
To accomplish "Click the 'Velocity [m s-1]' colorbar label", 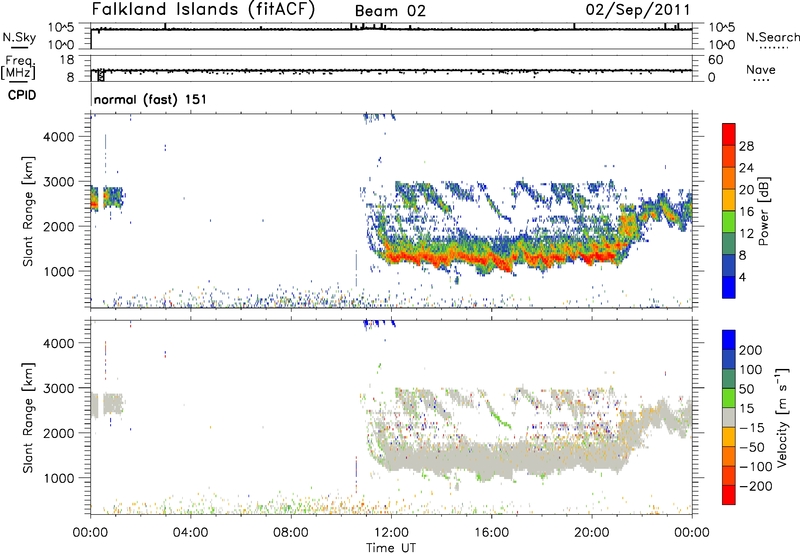I will [782, 417].
